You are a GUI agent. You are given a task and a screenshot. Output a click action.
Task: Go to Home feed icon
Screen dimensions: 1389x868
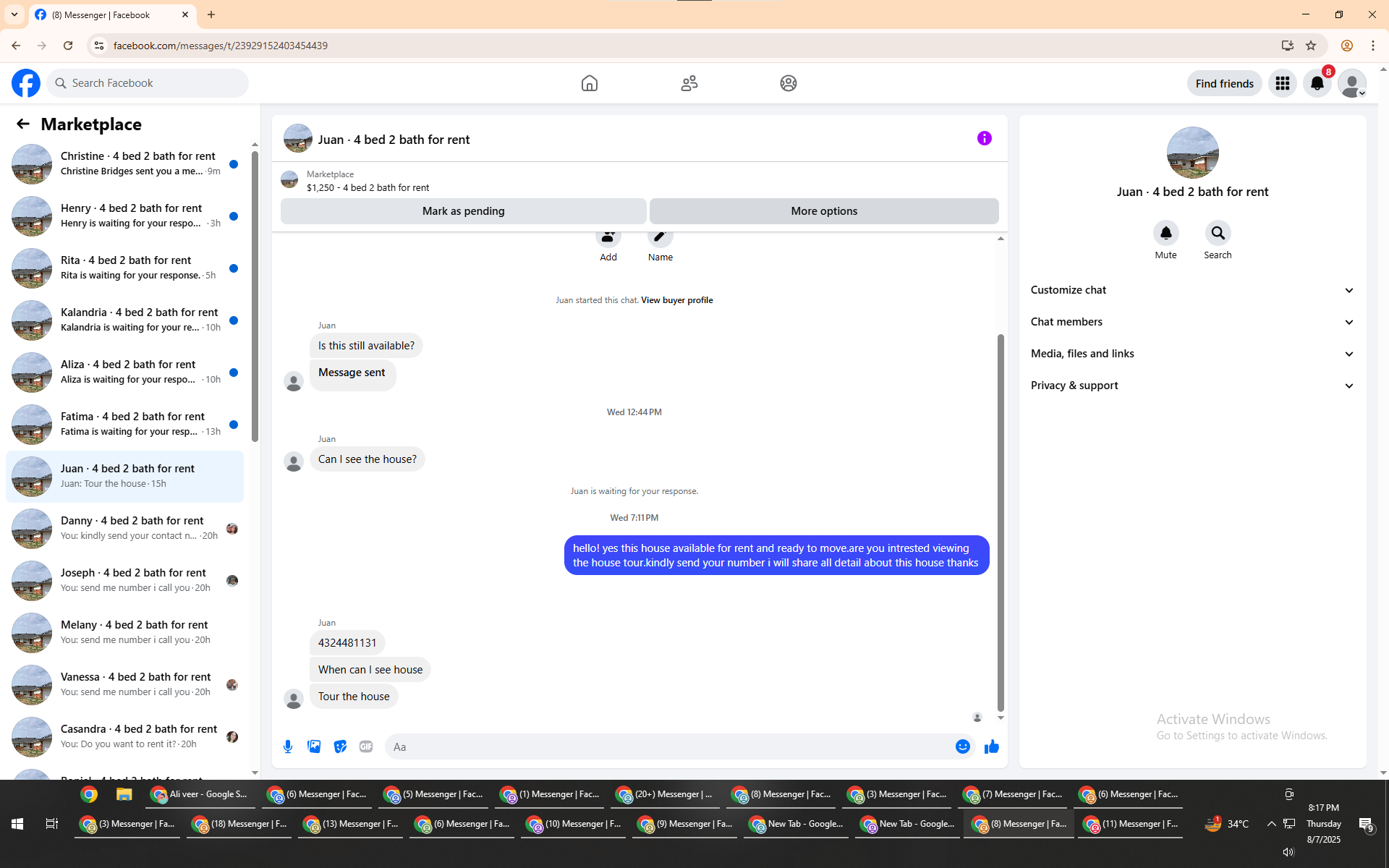pos(590,83)
